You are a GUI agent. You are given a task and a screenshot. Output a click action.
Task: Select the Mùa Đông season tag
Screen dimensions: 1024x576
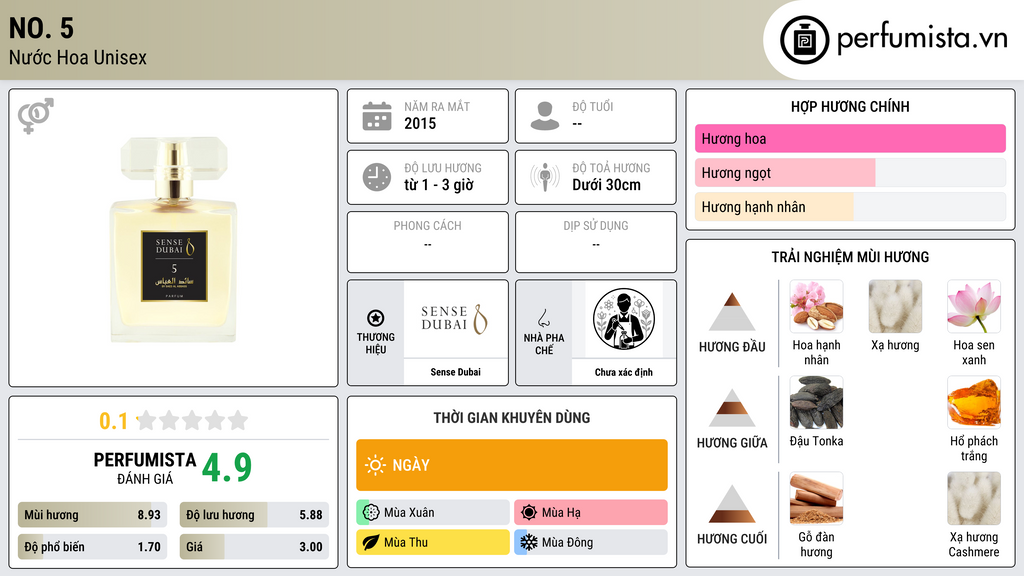590,542
